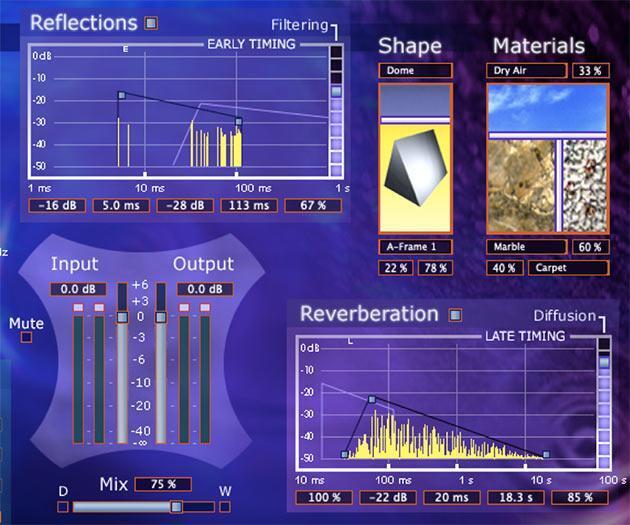Click the reverb start envelope node

344,455
